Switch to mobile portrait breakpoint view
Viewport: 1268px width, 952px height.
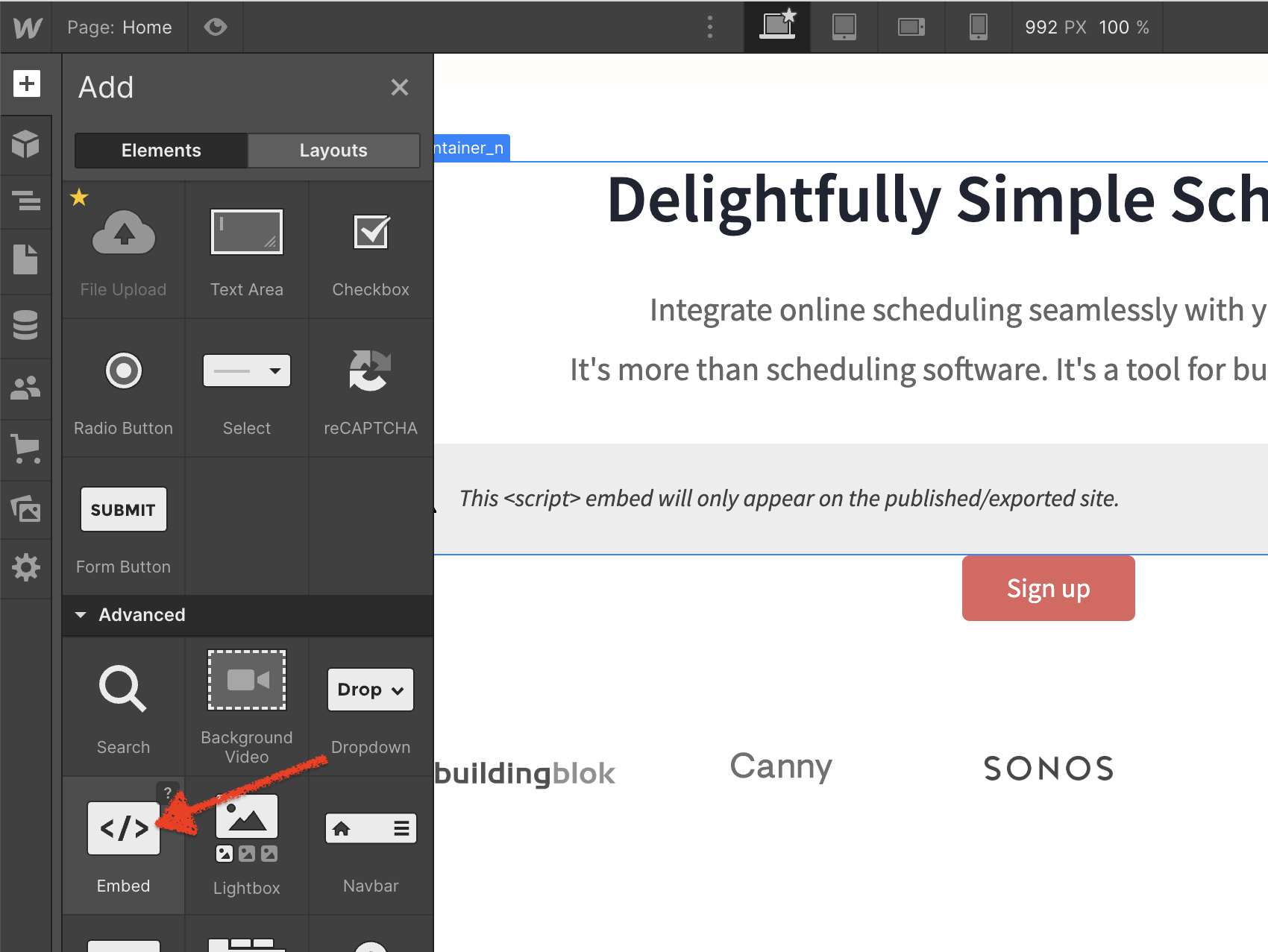click(x=979, y=28)
